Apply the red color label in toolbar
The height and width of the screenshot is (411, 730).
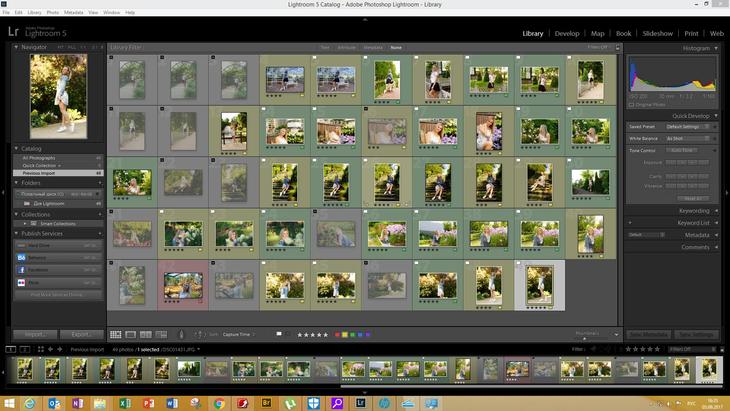(x=337, y=334)
